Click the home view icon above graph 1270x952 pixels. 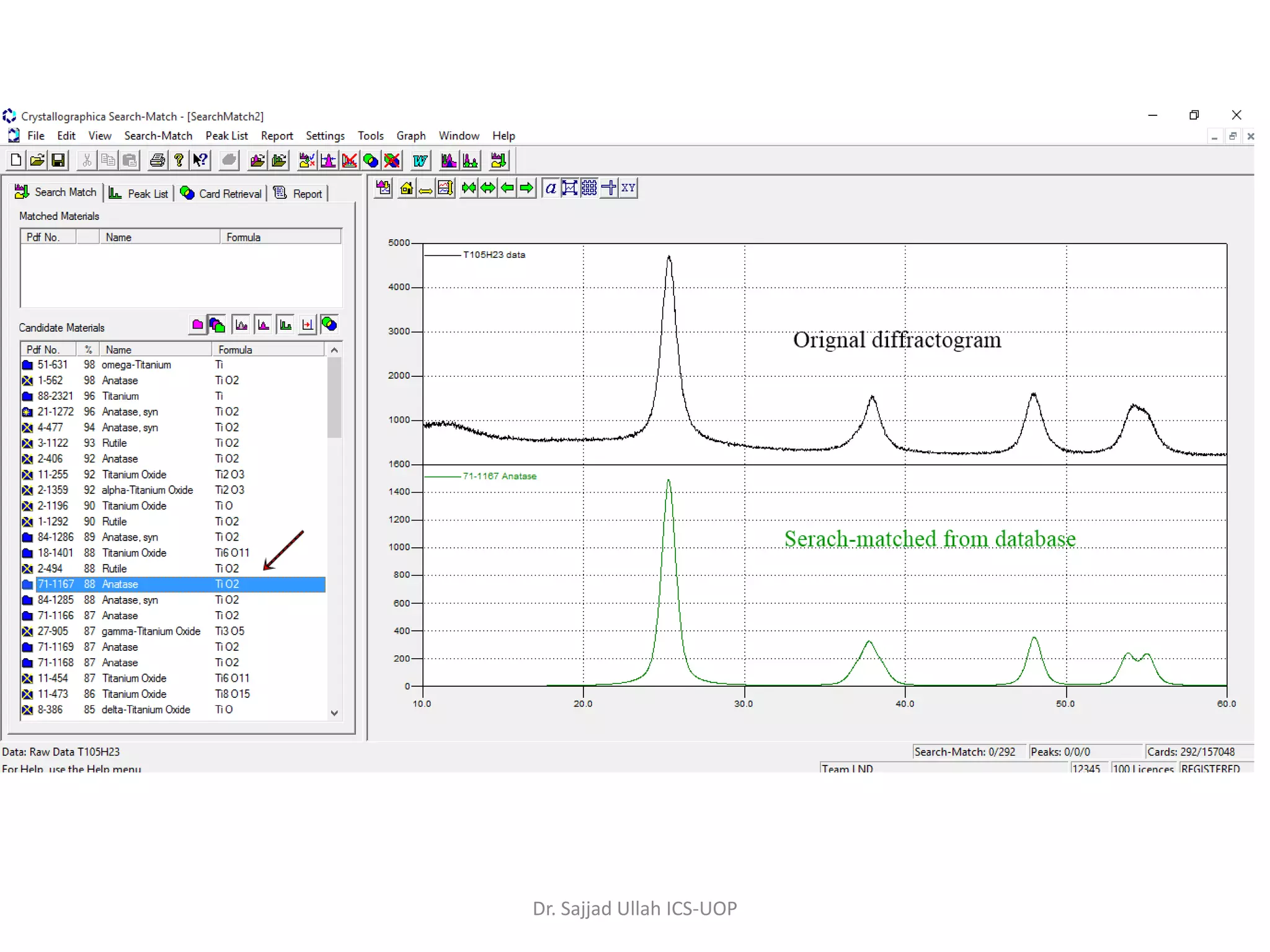point(406,188)
